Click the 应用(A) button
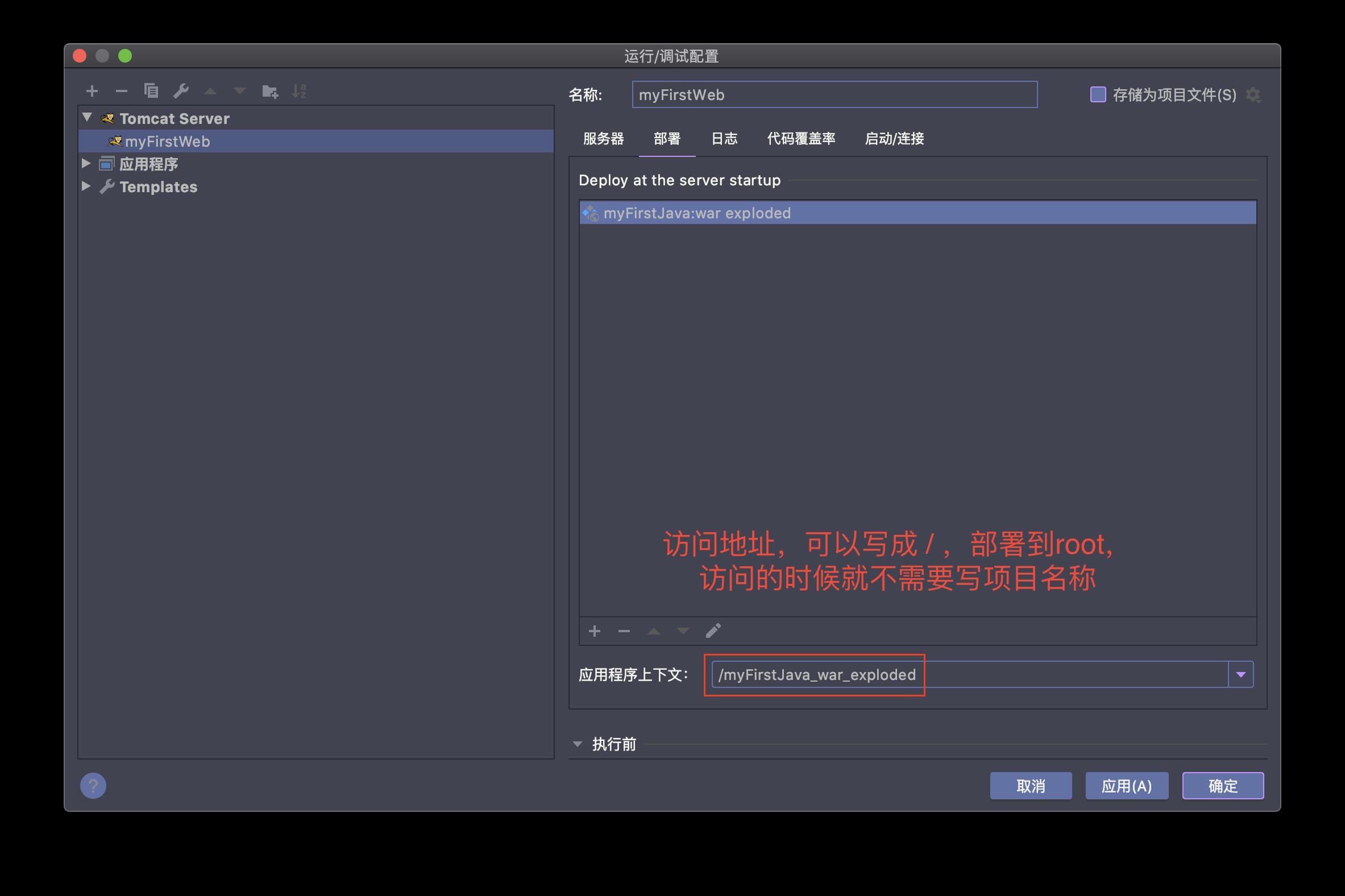Viewport: 1345px width, 896px height. 1125,786
